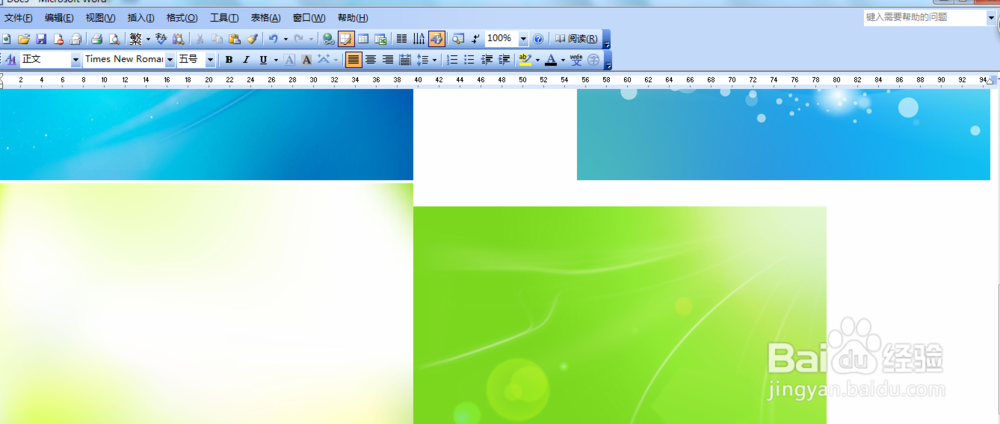1000x424 pixels.
Task: Cut selection with scissors icon
Action: coord(200,40)
